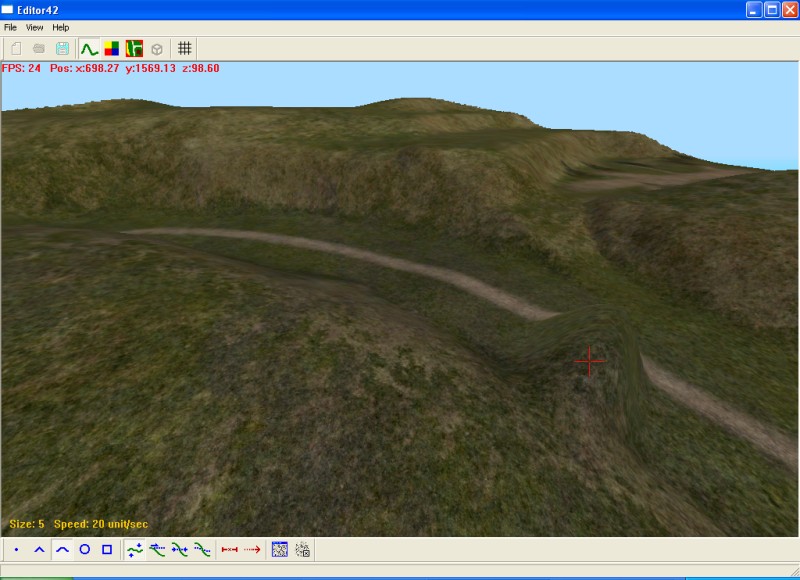Choose the square brush shape
The width and height of the screenshot is (800, 580).
pyautogui.click(x=107, y=549)
